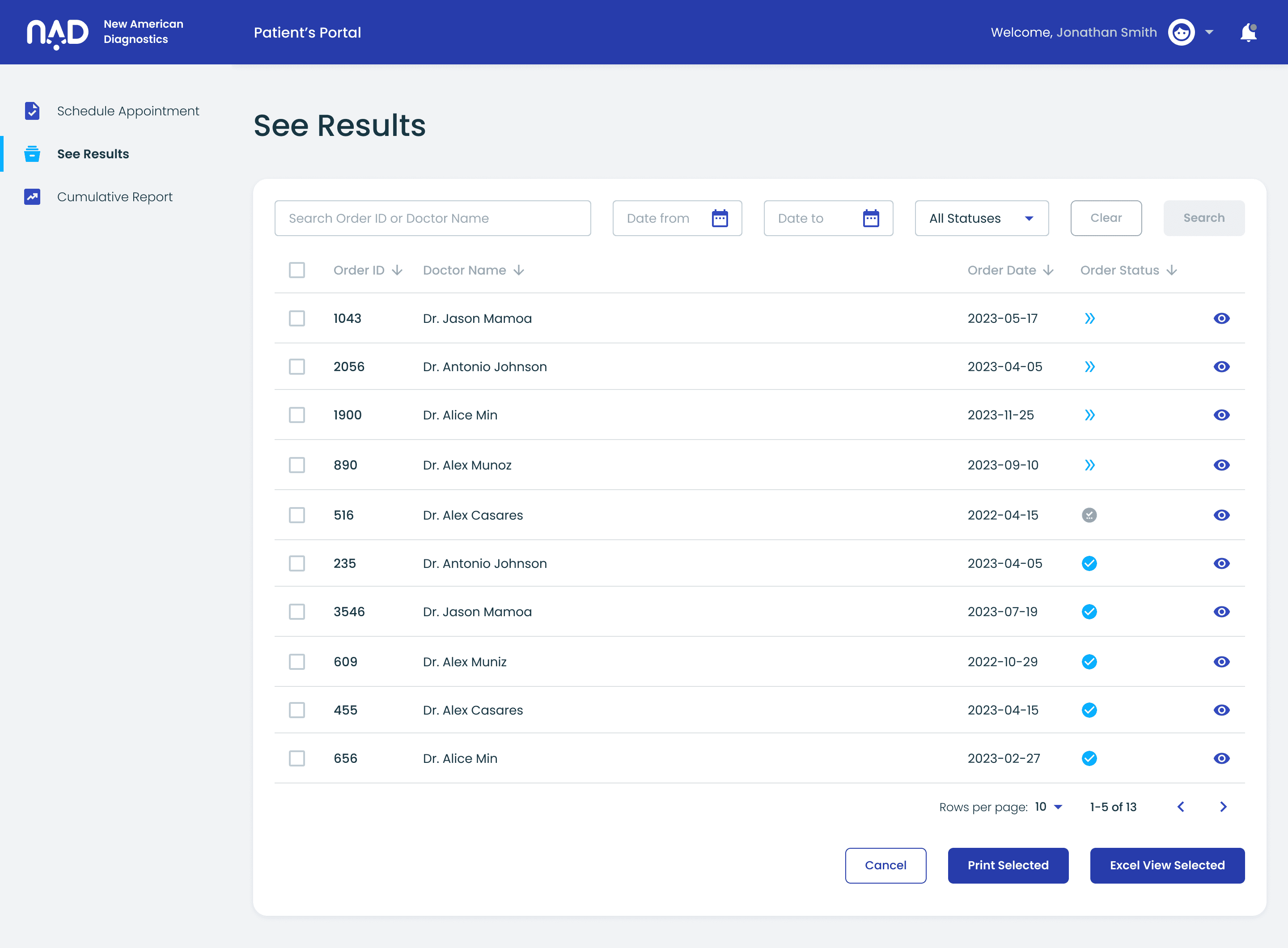This screenshot has width=1288, height=948.
Task: Click Print Selected button
Action: (1008, 865)
